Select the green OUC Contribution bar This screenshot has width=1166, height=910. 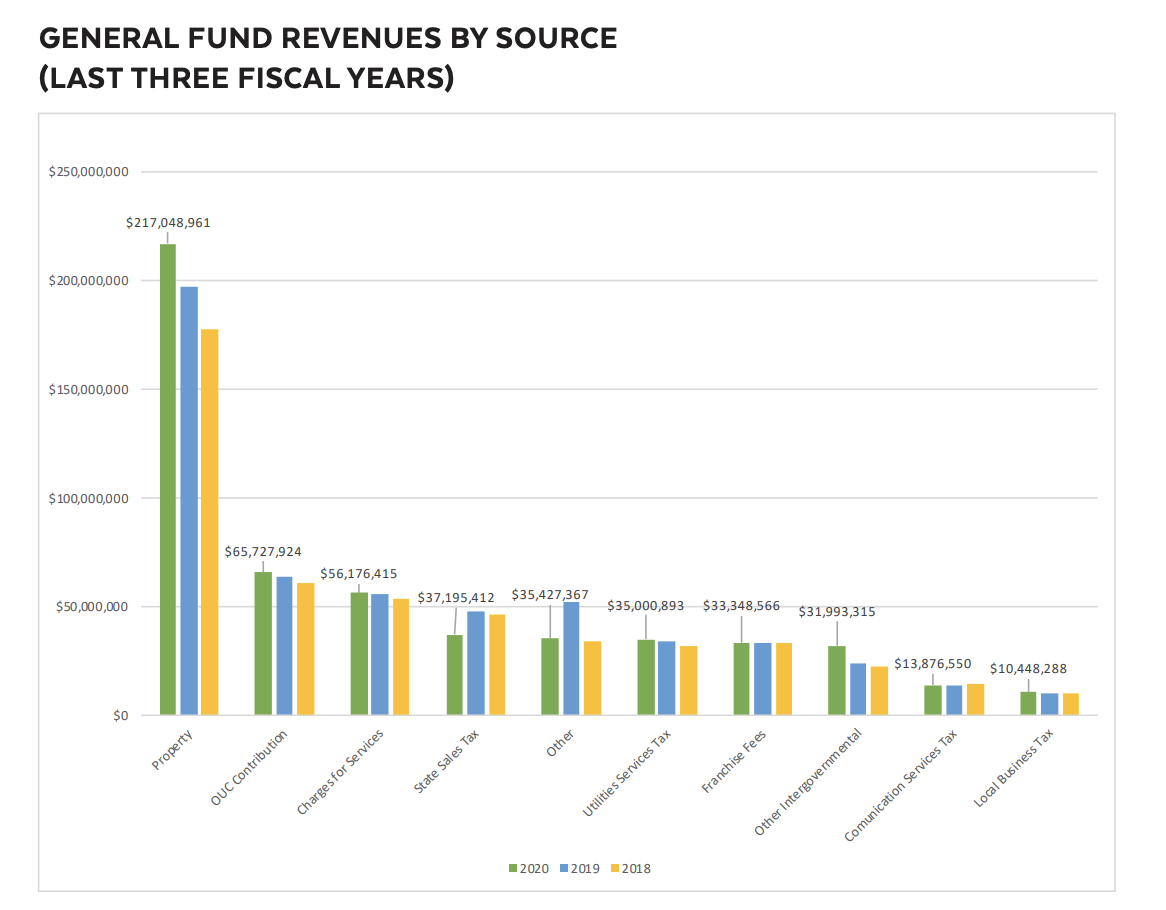pyautogui.click(x=263, y=643)
